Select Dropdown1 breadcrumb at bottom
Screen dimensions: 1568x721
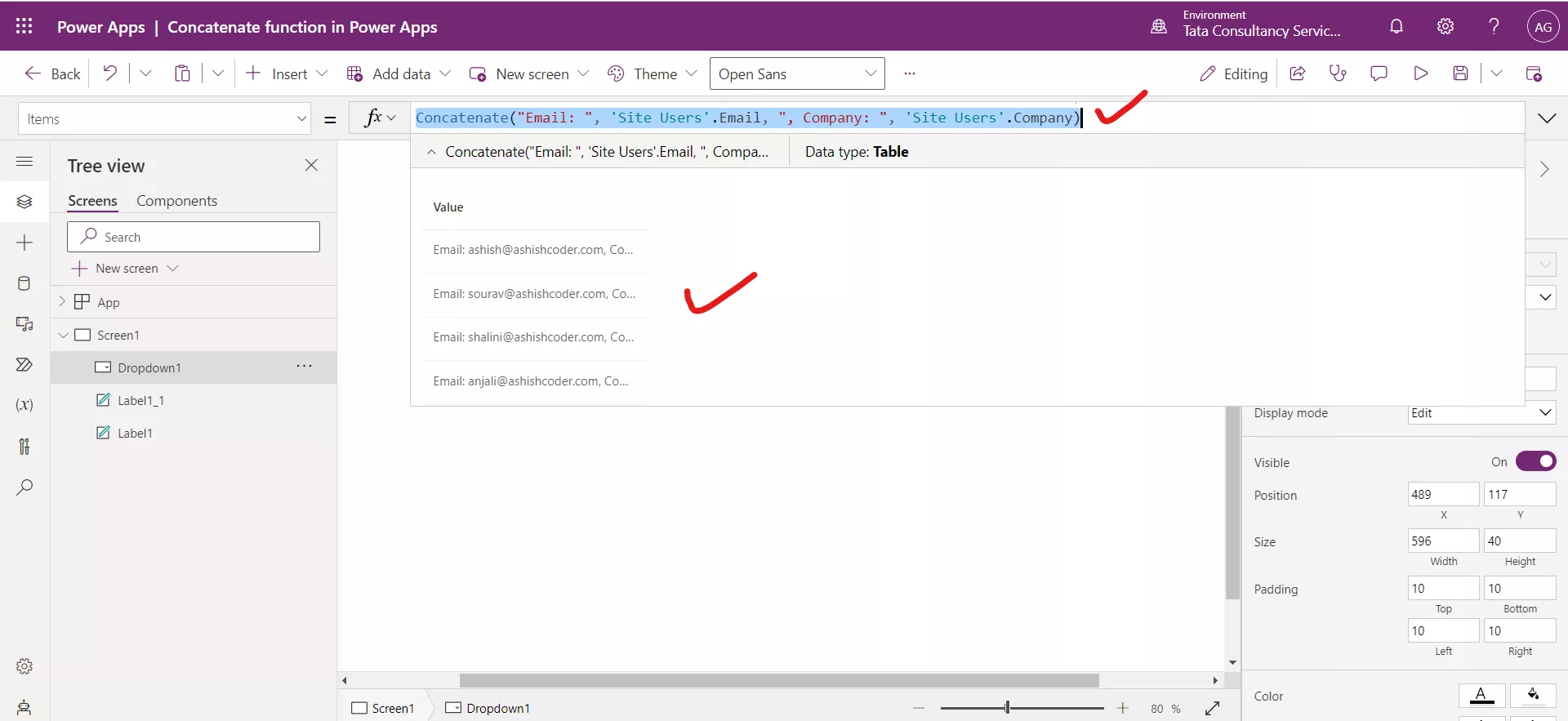(x=488, y=708)
